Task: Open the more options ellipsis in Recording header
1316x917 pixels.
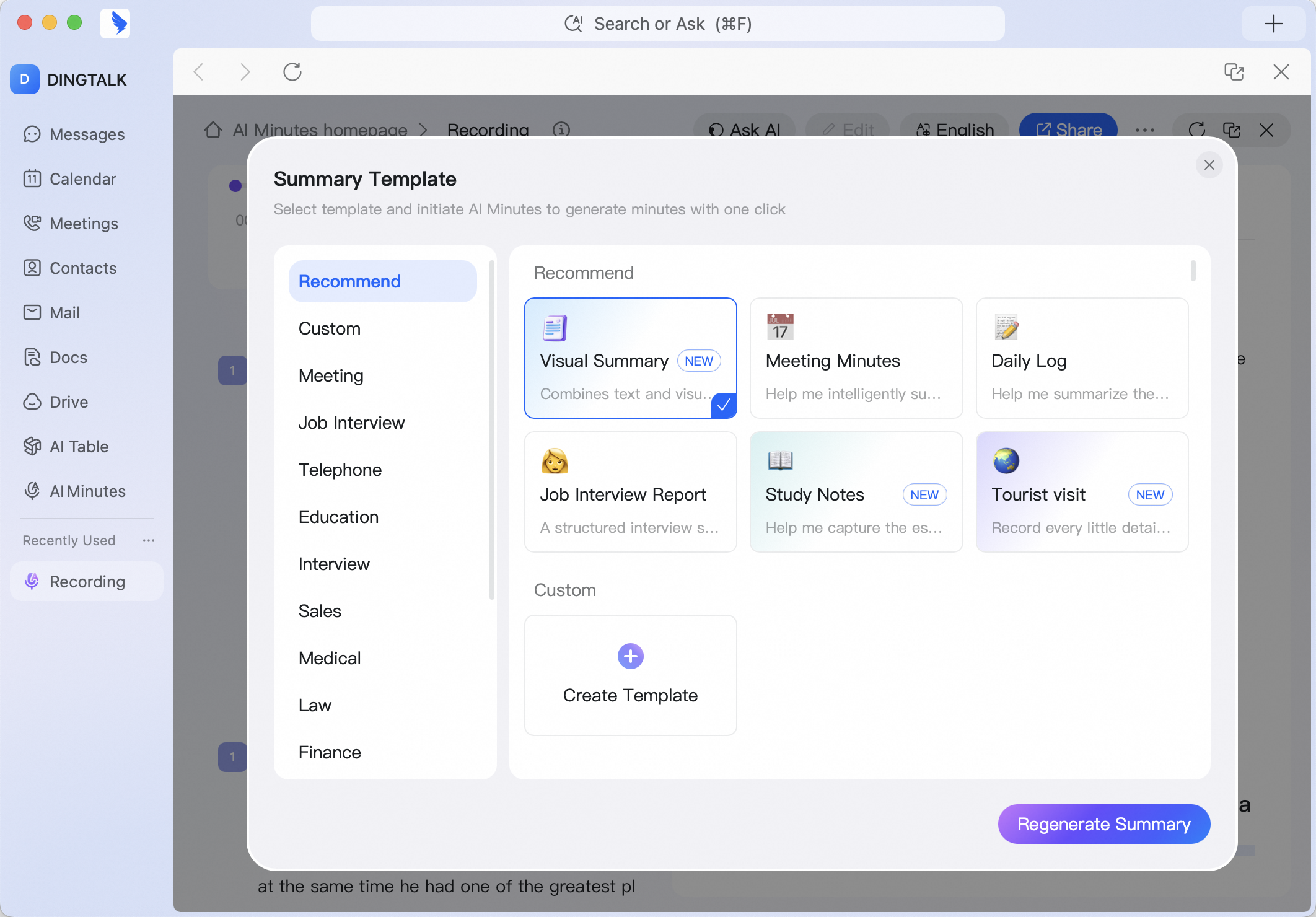Action: (x=1145, y=130)
